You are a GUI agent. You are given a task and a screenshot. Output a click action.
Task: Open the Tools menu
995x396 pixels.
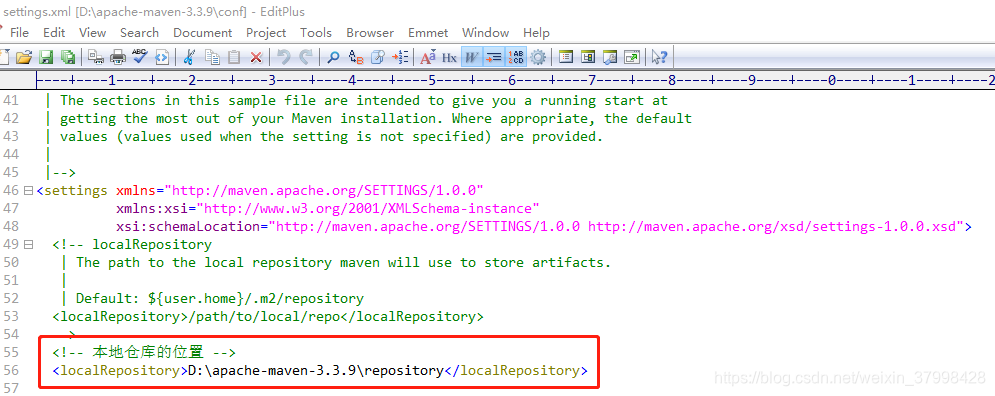[x=315, y=32]
